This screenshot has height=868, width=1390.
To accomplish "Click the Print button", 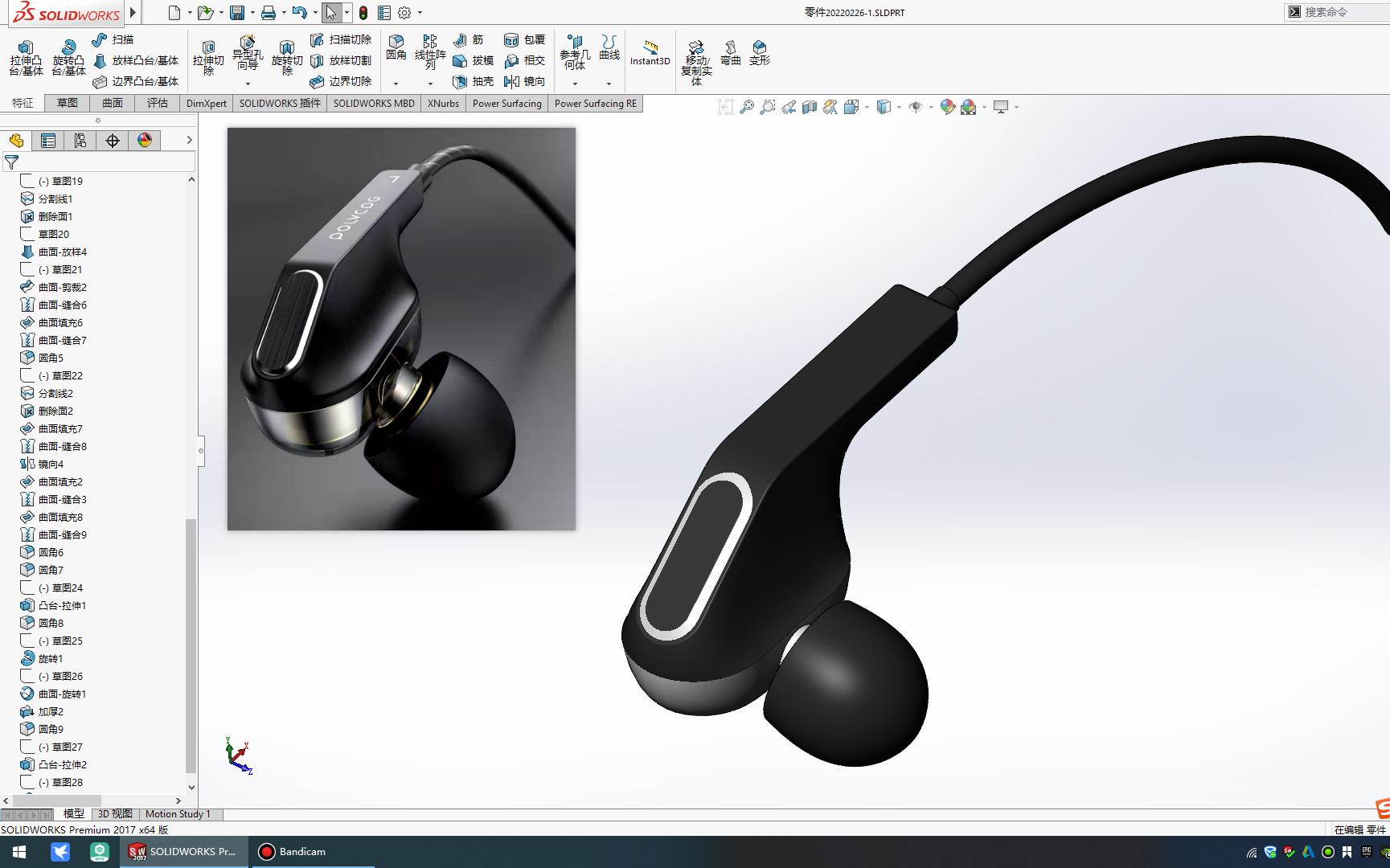I will tap(269, 12).
